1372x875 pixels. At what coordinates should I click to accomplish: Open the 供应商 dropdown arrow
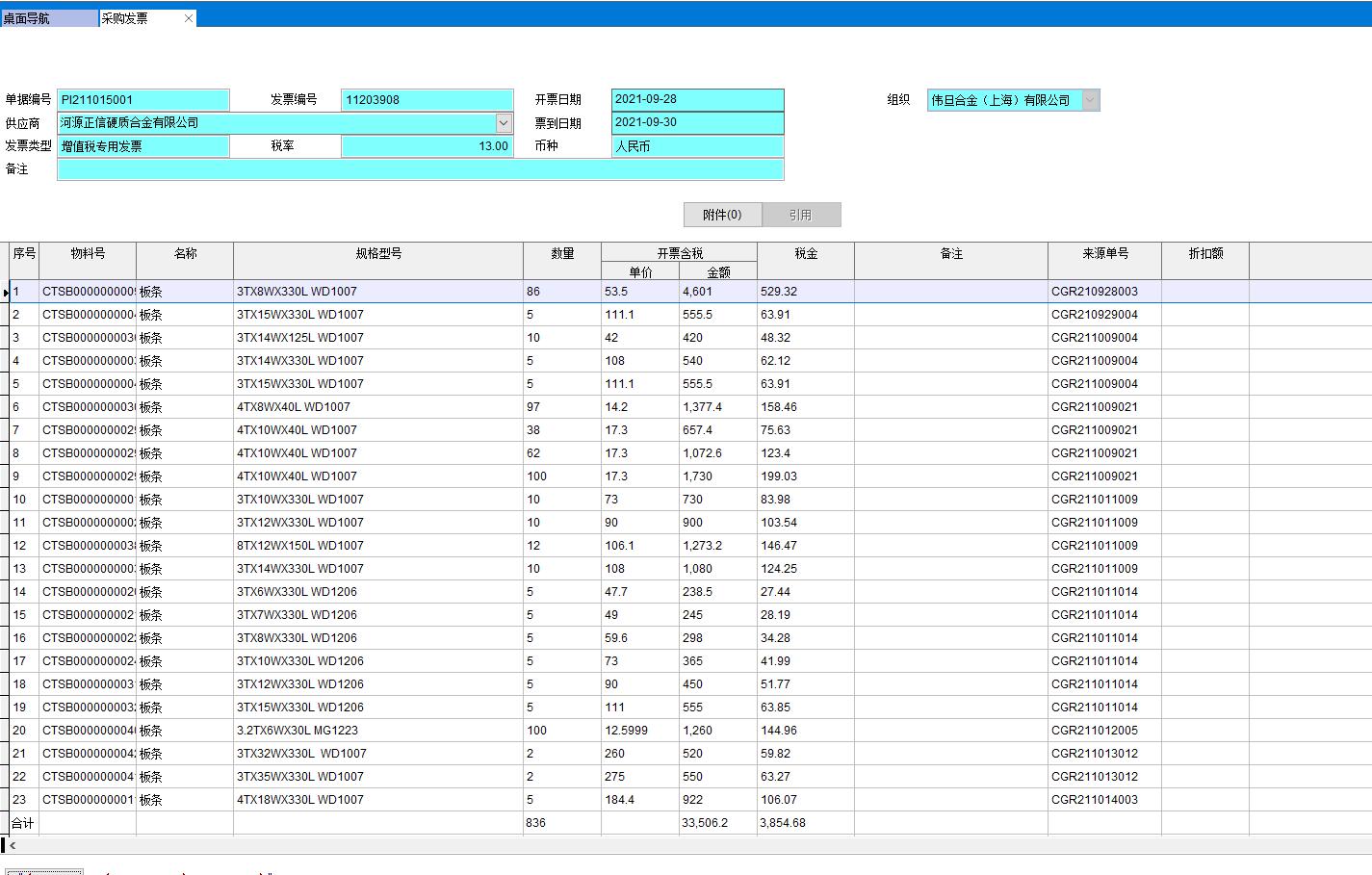click(504, 122)
